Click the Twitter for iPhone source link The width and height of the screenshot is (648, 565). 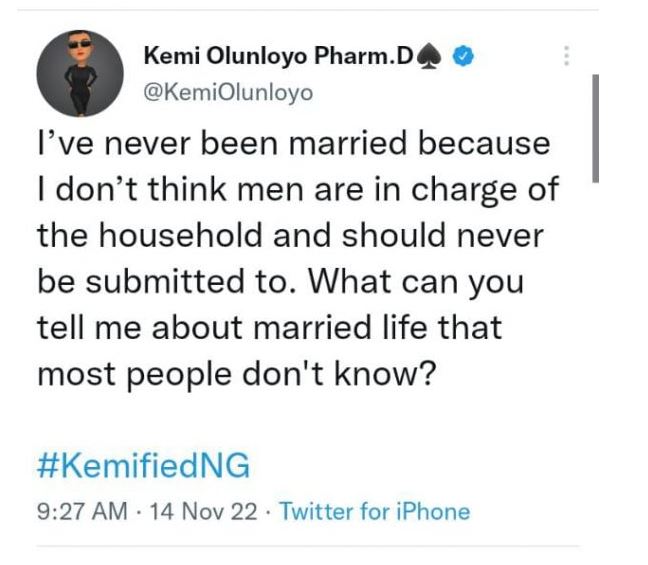point(374,512)
